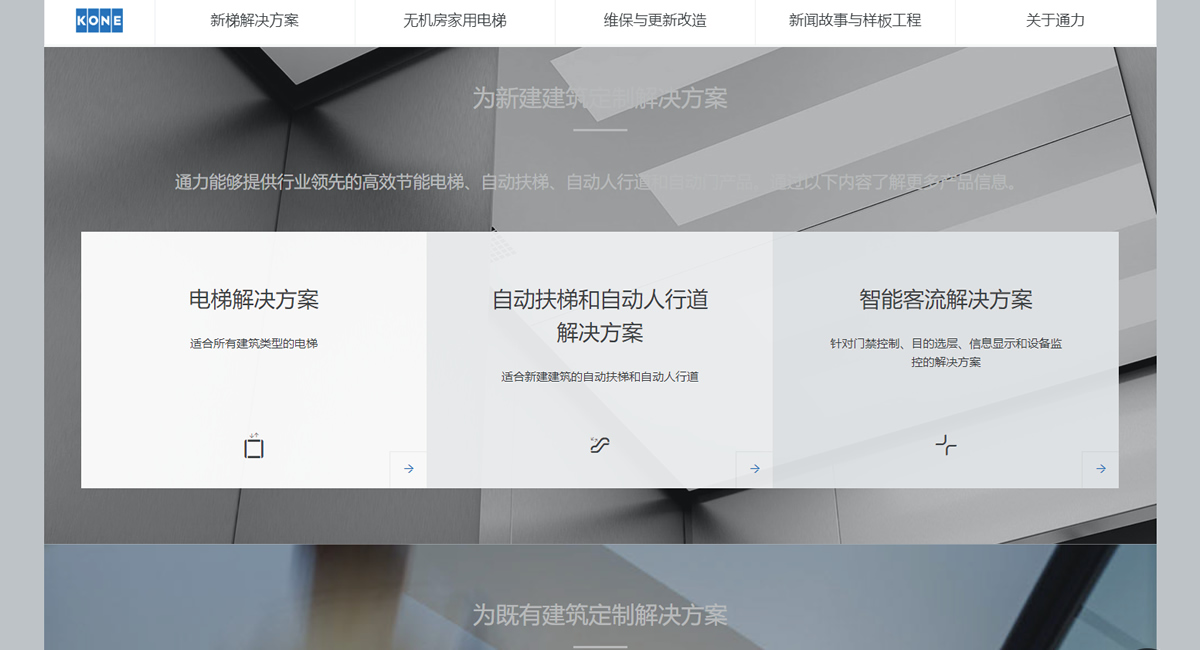Click arrow button on 自动扶梯 card
Screen dimensions: 1200x650
[x=754, y=469]
